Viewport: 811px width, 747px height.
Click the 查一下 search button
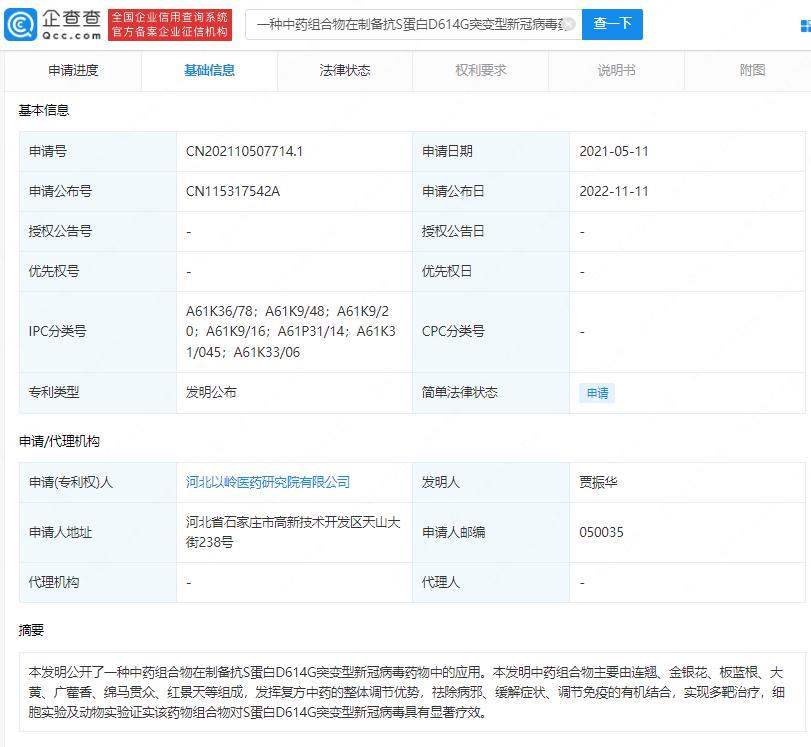pyautogui.click(x=612, y=24)
